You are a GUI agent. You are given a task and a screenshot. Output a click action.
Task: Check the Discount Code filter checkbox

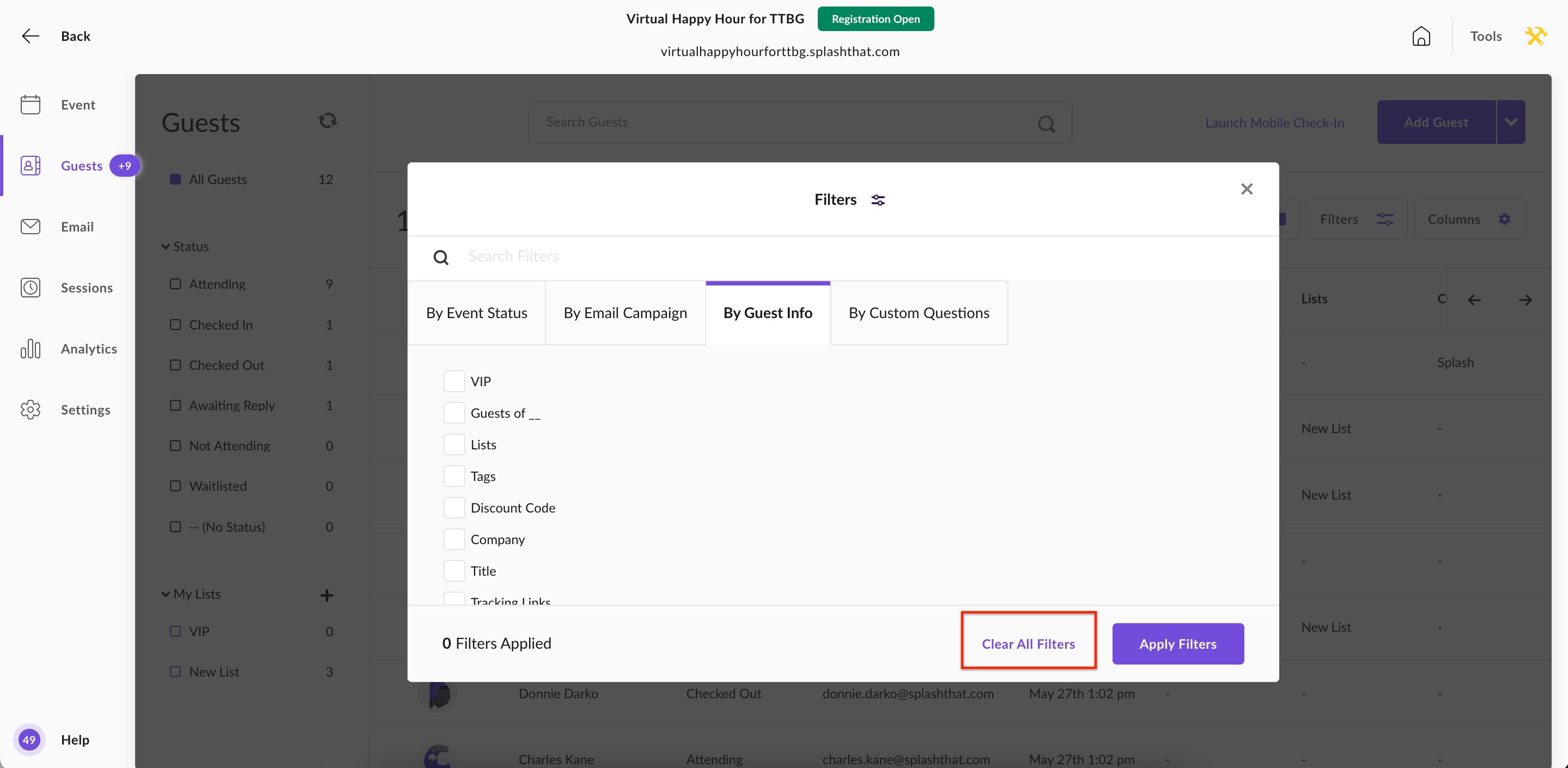point(454,508)
